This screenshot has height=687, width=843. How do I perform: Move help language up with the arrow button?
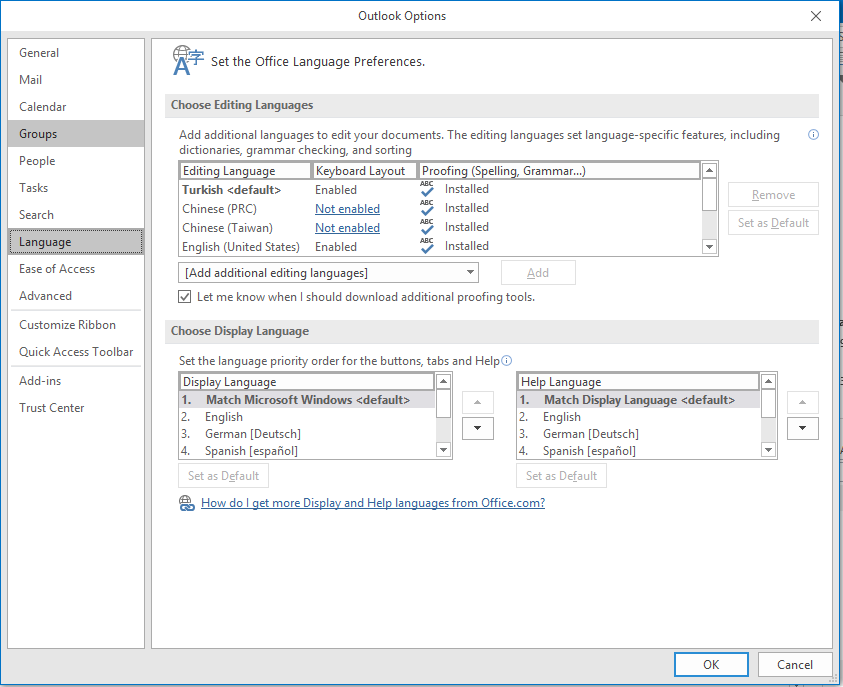click(803, 402)
